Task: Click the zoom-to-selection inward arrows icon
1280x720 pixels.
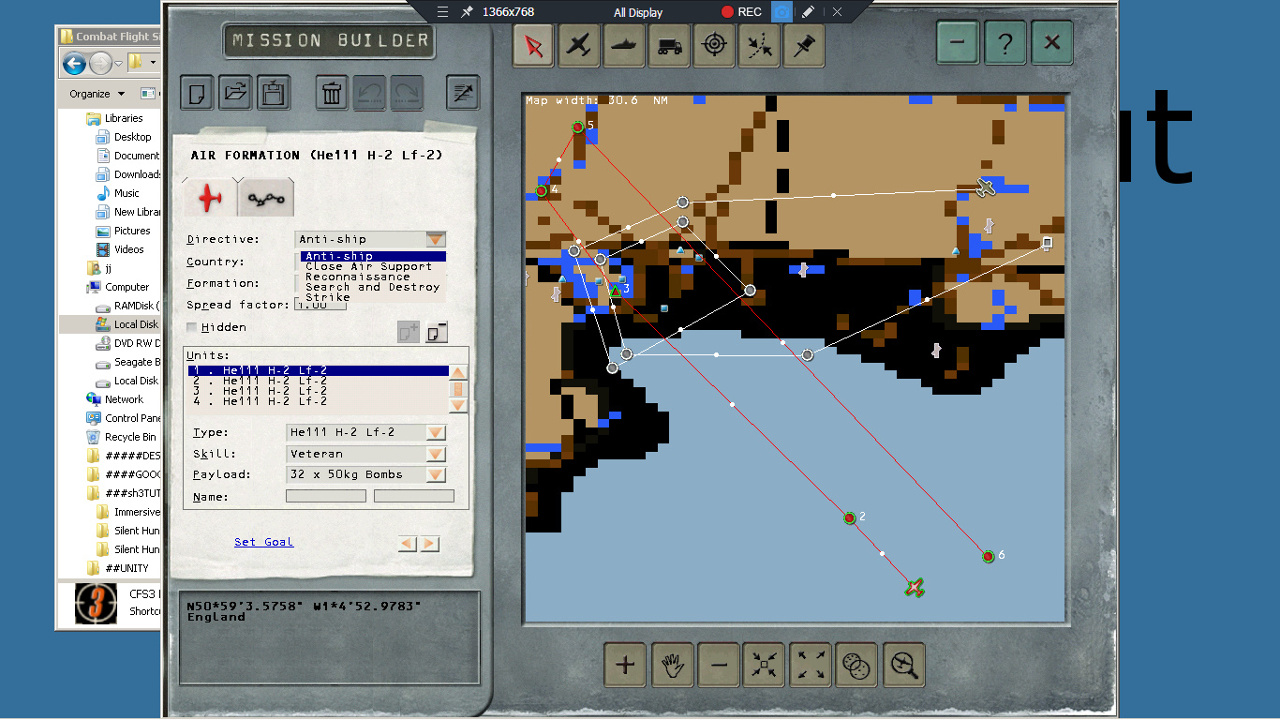Action: [764, 664]
